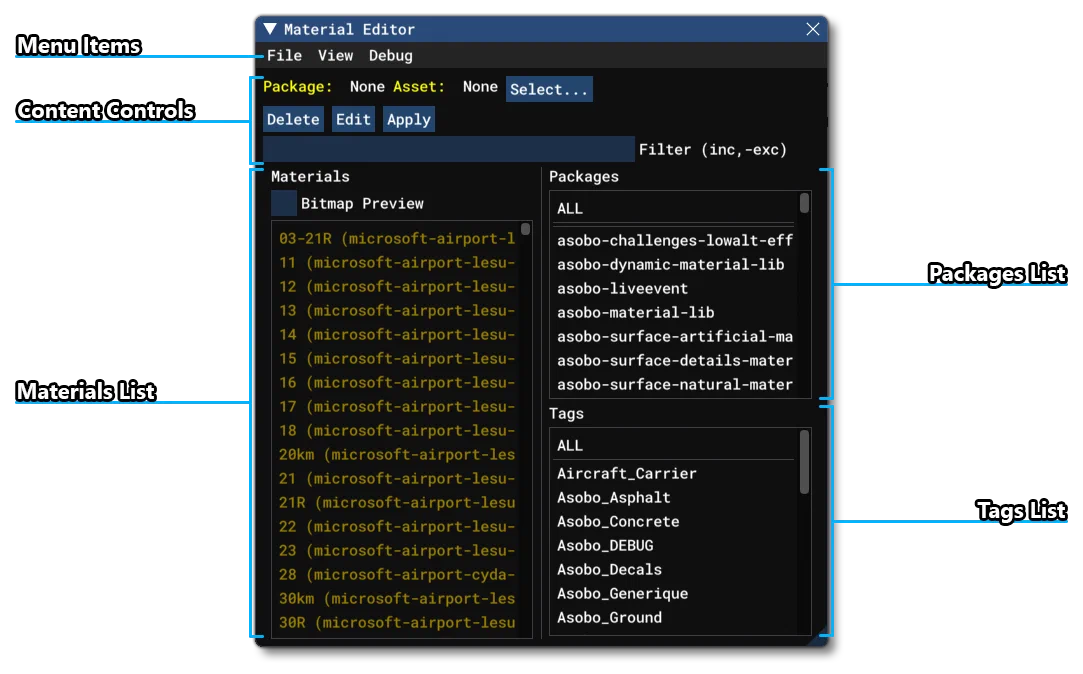Select material 30R (microsoft-airport-lesu
1083x674 pixels.
[397, 623]
